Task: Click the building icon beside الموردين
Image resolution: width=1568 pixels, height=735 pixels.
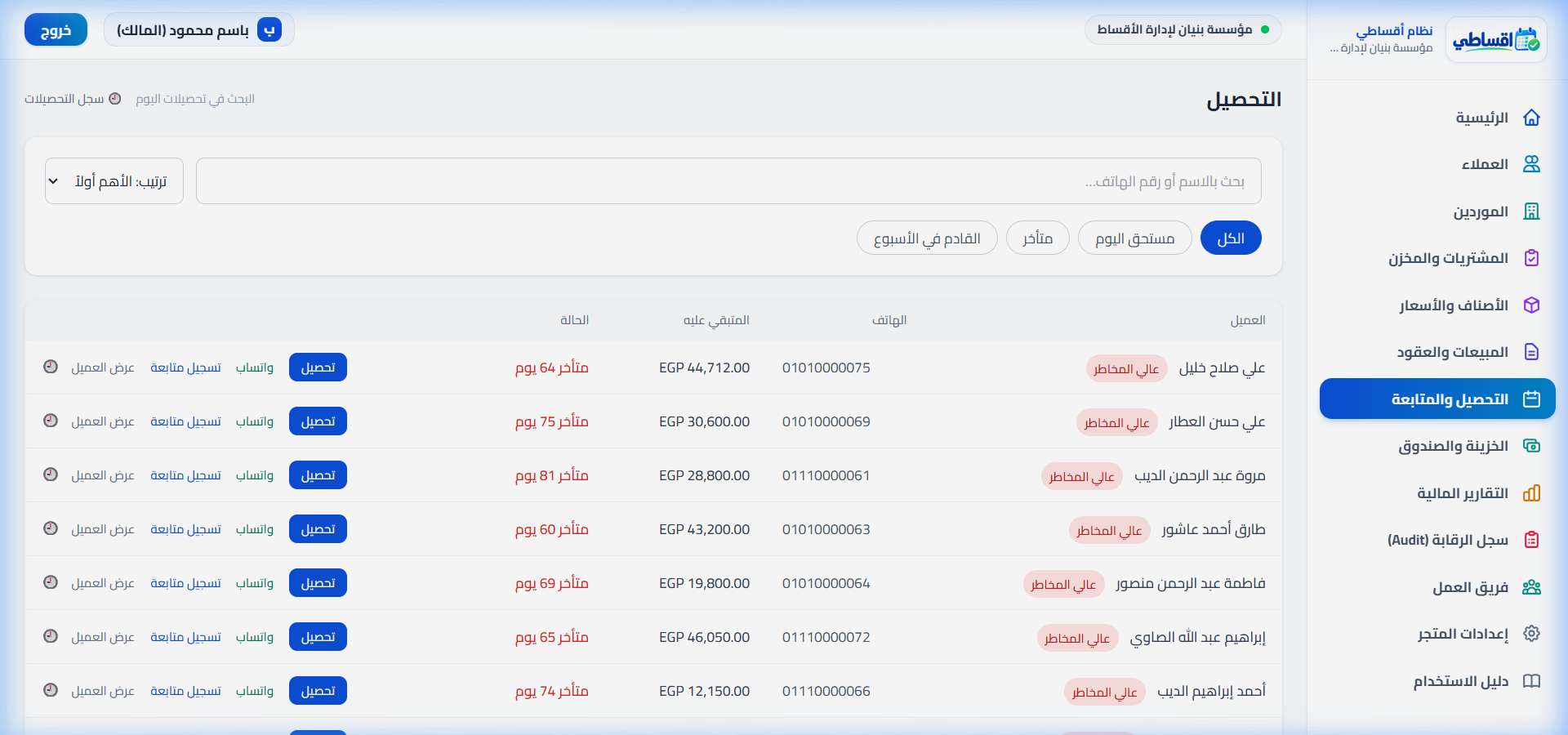Action: click(x=1531, y=212)
